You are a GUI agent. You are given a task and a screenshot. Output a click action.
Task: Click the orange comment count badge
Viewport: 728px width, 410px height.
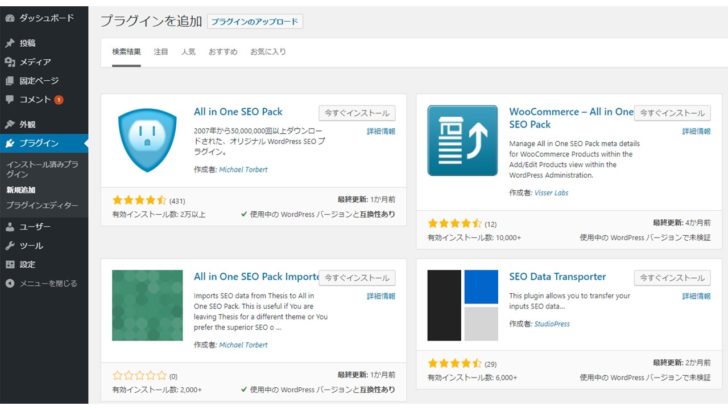(x=58, y=100)
